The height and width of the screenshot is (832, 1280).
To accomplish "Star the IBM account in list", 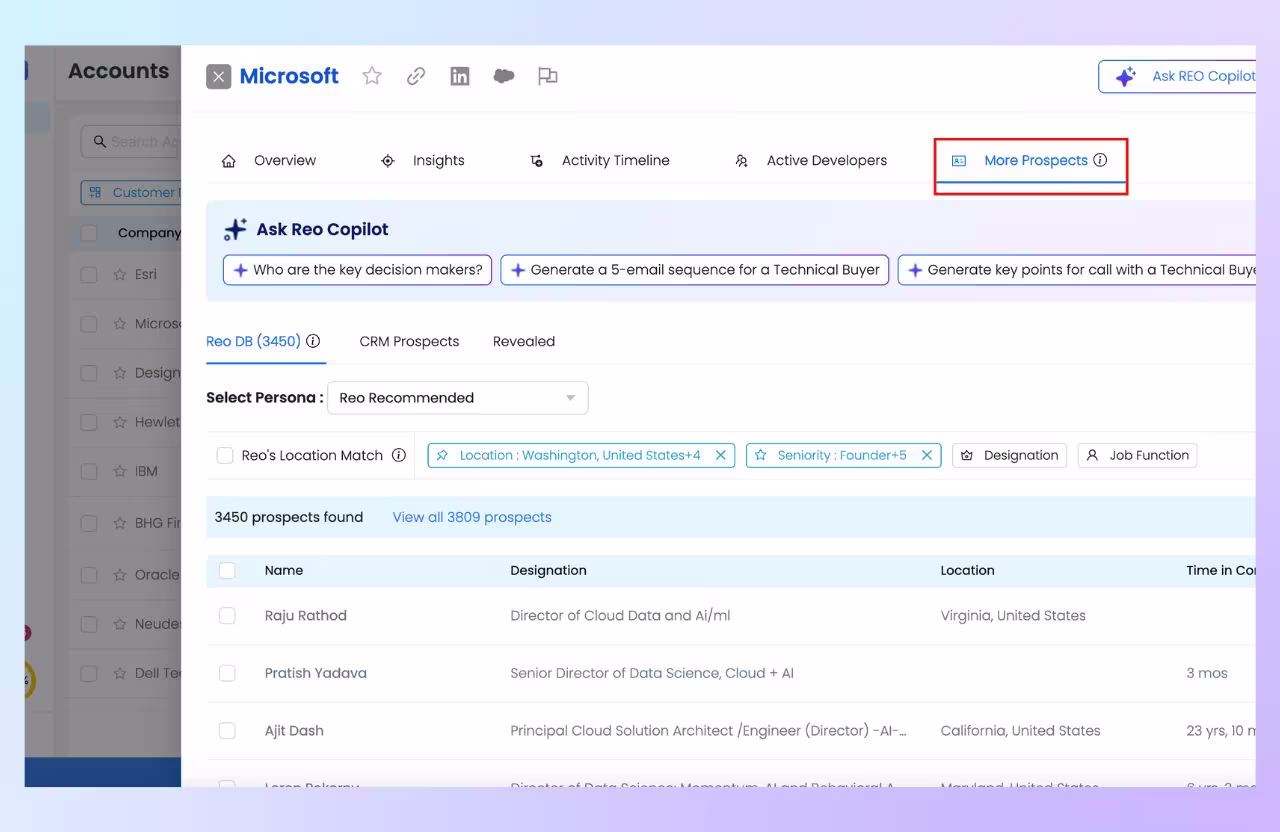I will point(119,472).
